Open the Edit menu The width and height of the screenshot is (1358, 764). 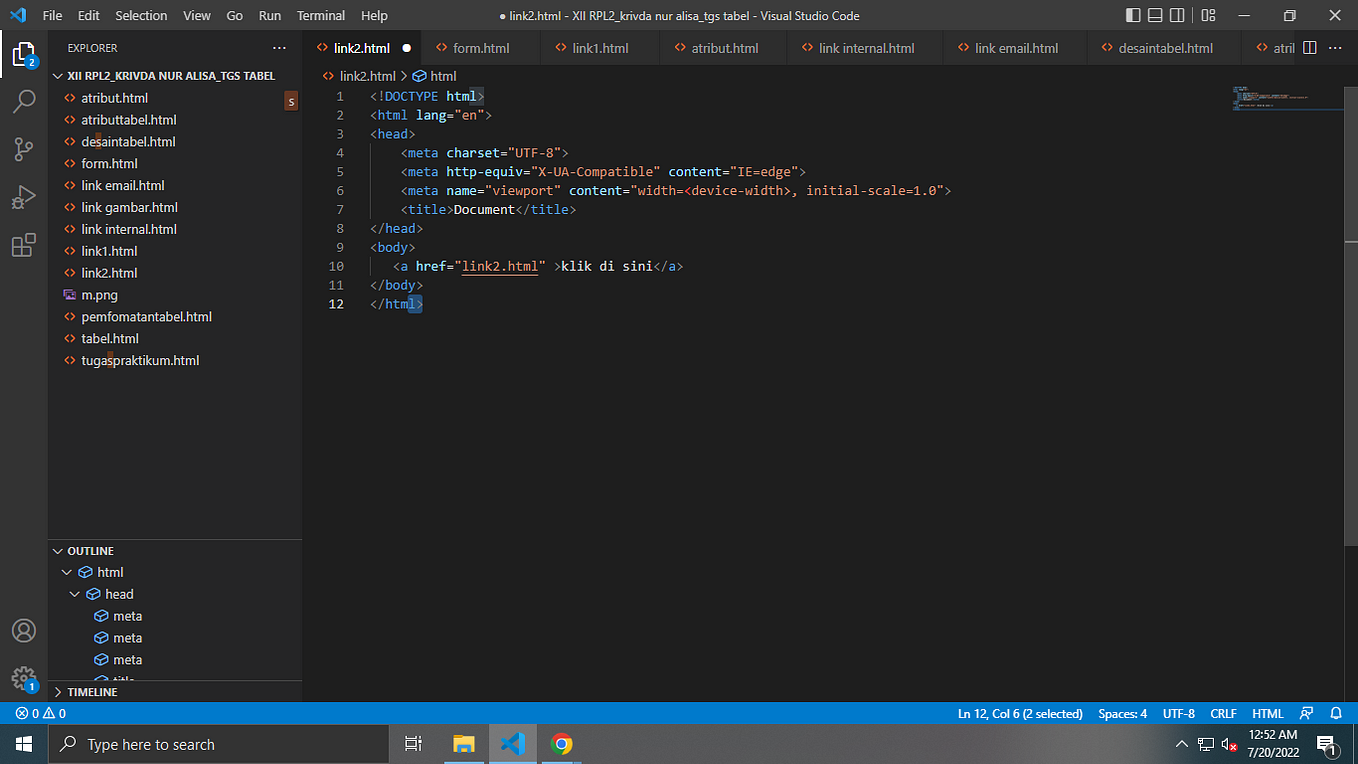(88, 15)
